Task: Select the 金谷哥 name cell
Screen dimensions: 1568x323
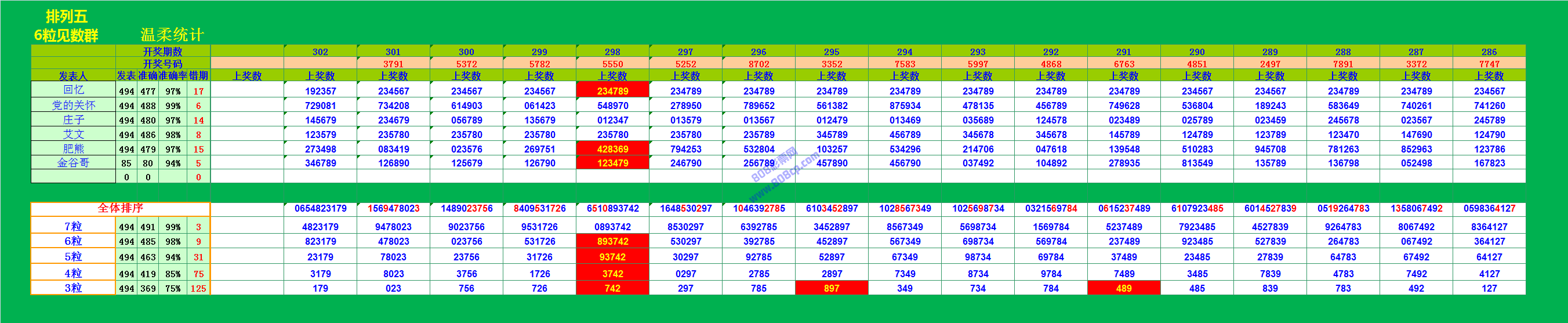Action: (73, 163)
